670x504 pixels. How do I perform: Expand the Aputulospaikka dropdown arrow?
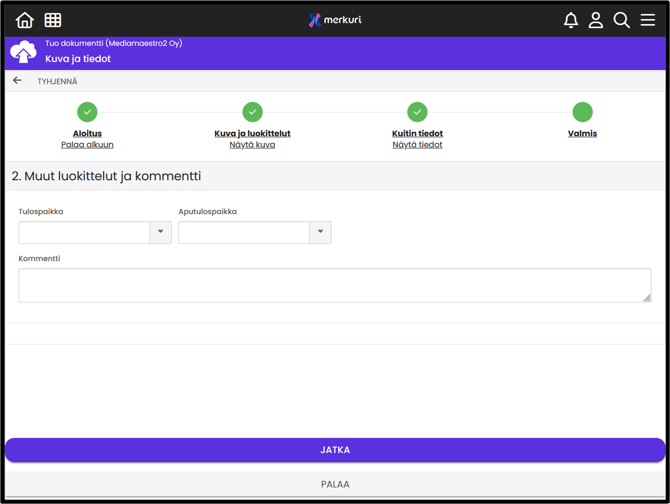(x=320, y=232)
